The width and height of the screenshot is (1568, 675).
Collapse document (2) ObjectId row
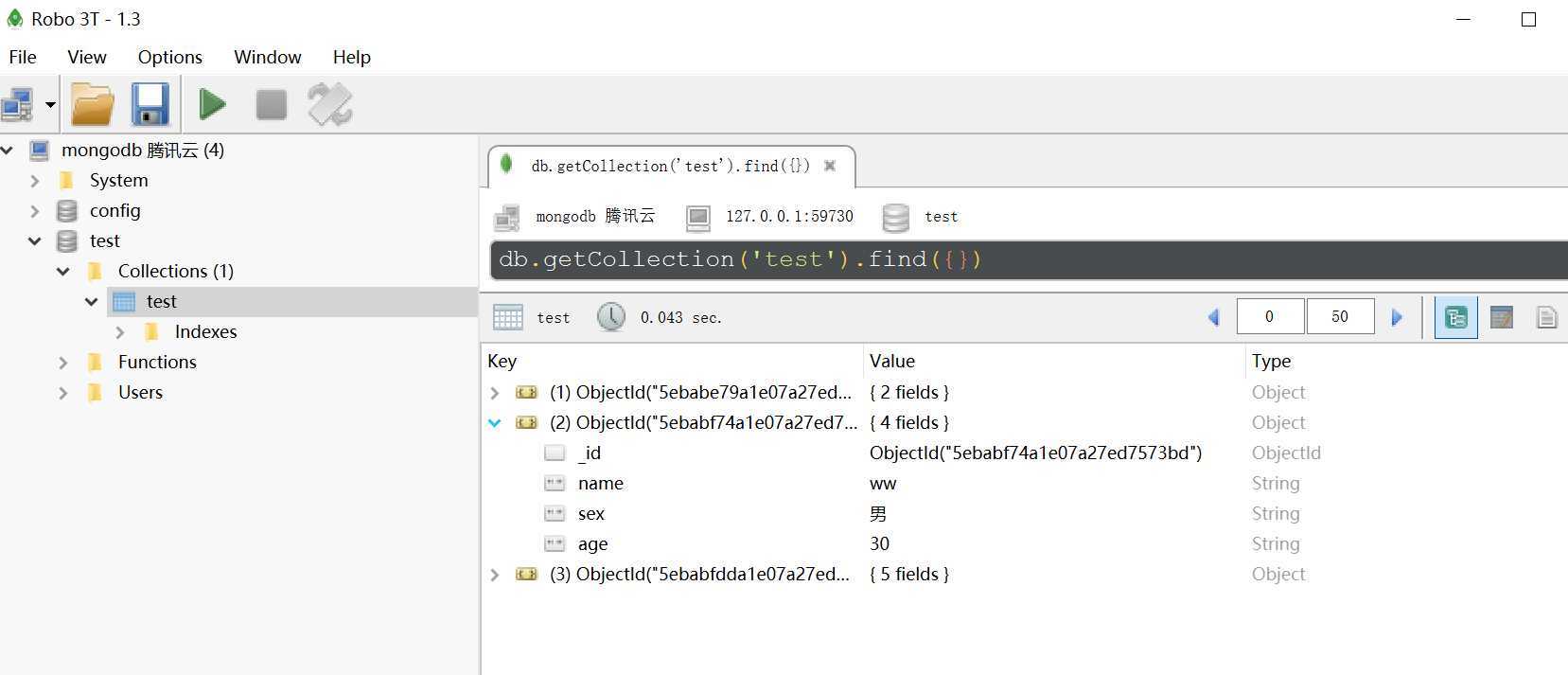(495, 422)
